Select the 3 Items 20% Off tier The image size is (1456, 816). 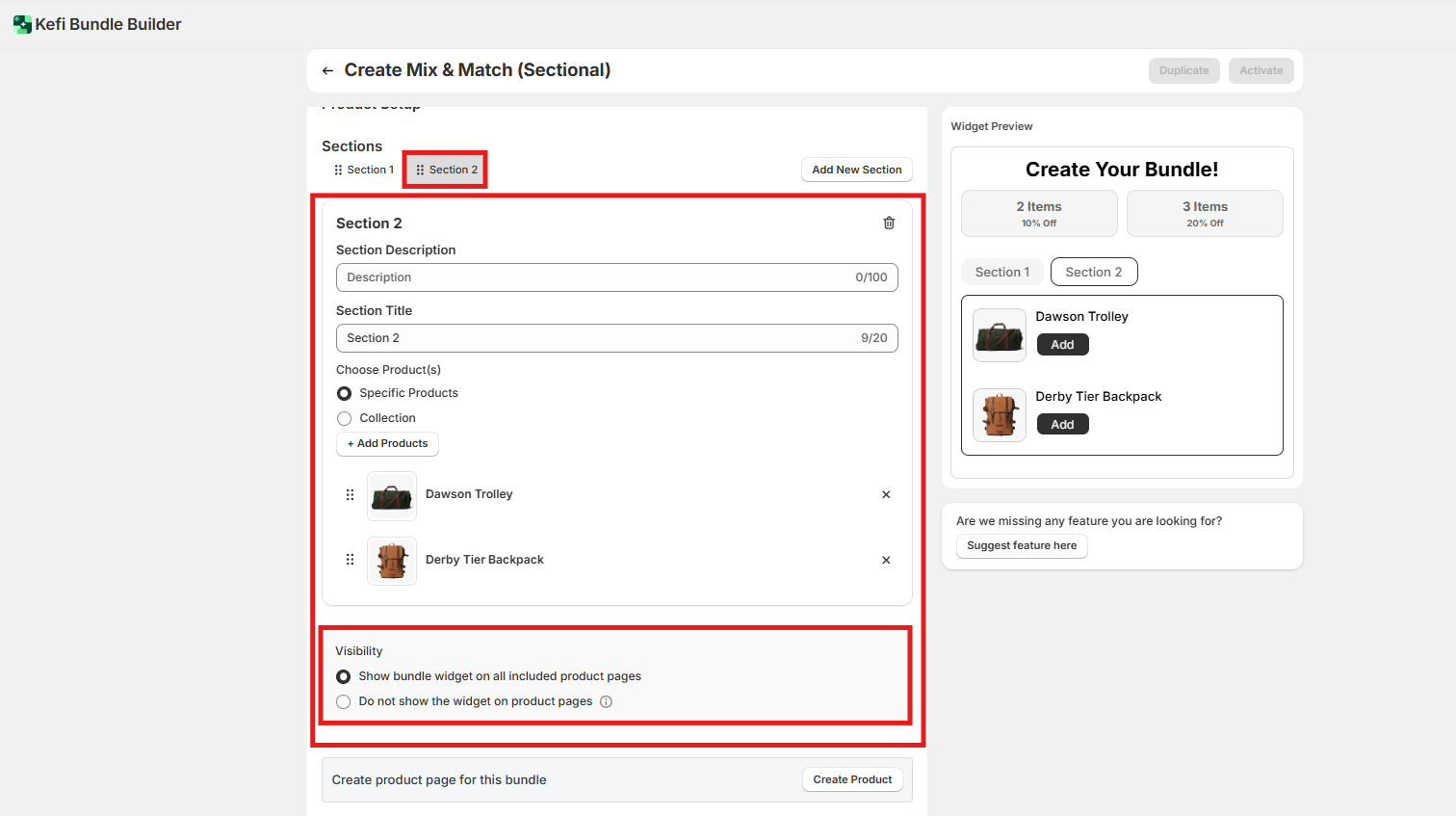(1204, 213)
